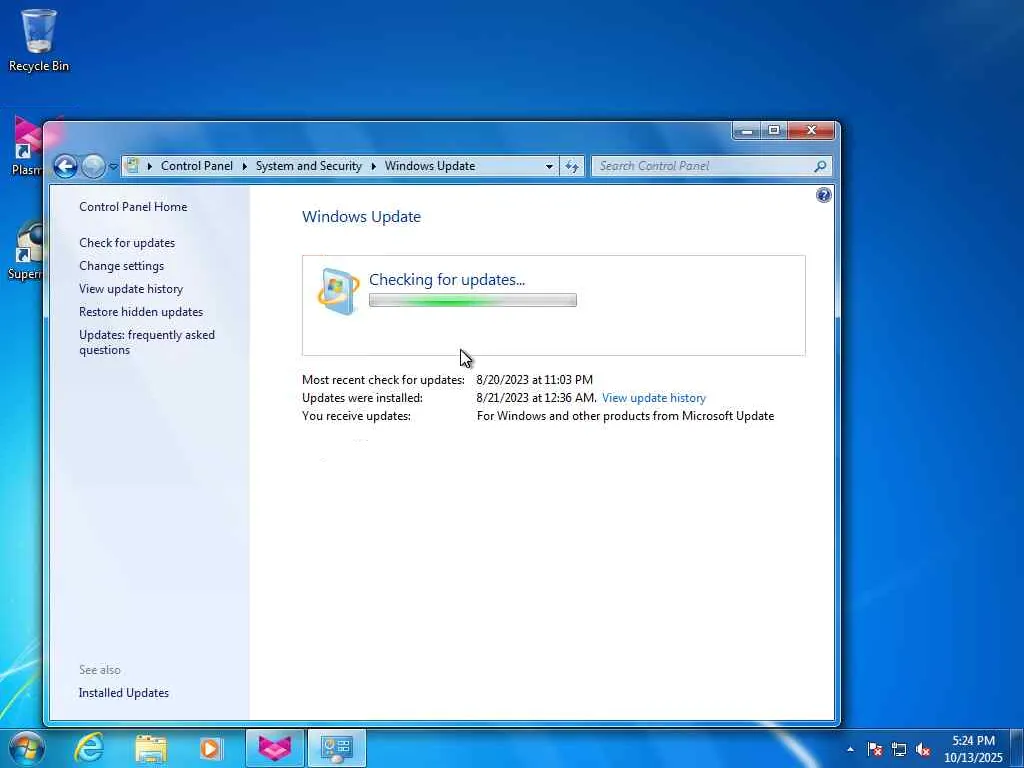
Task: Click the Control Panel address bar icon
Action: coord(133,166)
